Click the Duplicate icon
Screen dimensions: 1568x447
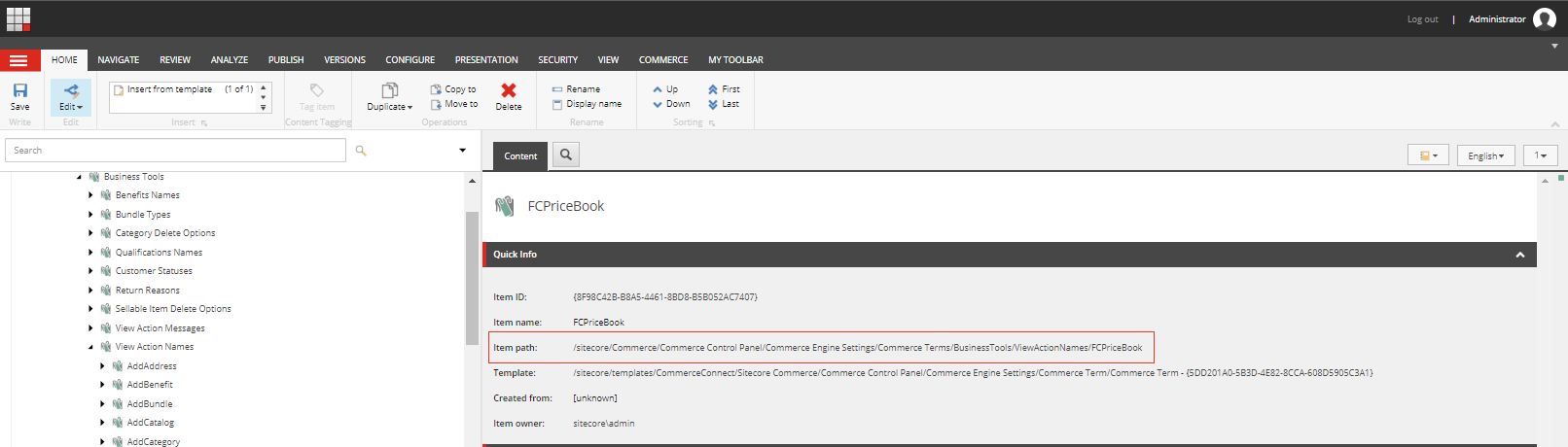click(390, 90)
